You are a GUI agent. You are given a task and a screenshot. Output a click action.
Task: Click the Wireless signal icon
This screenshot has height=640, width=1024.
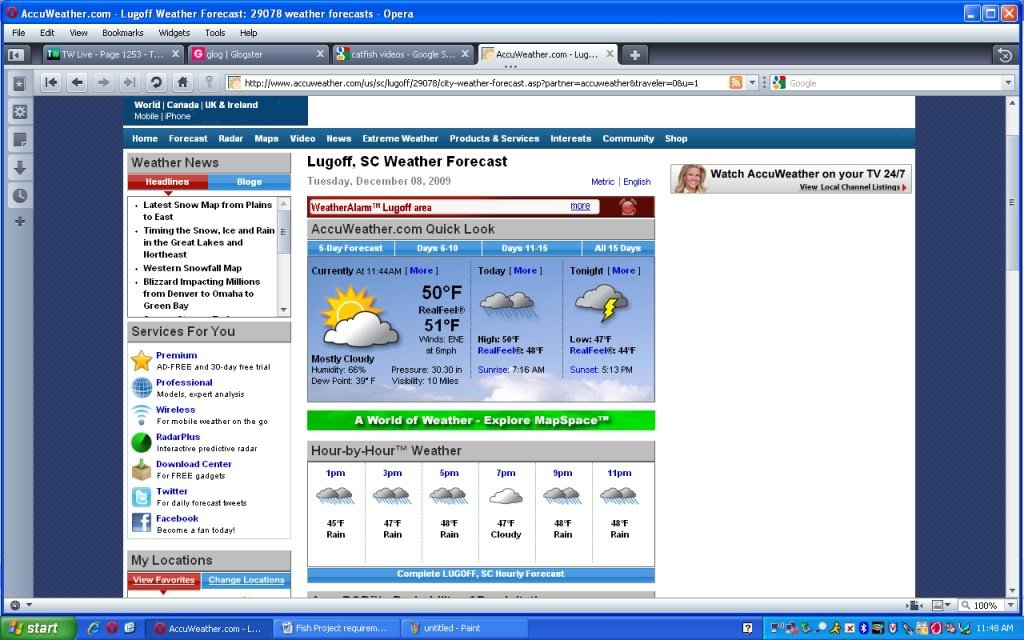pyautogui.click(x=141, y=415)
